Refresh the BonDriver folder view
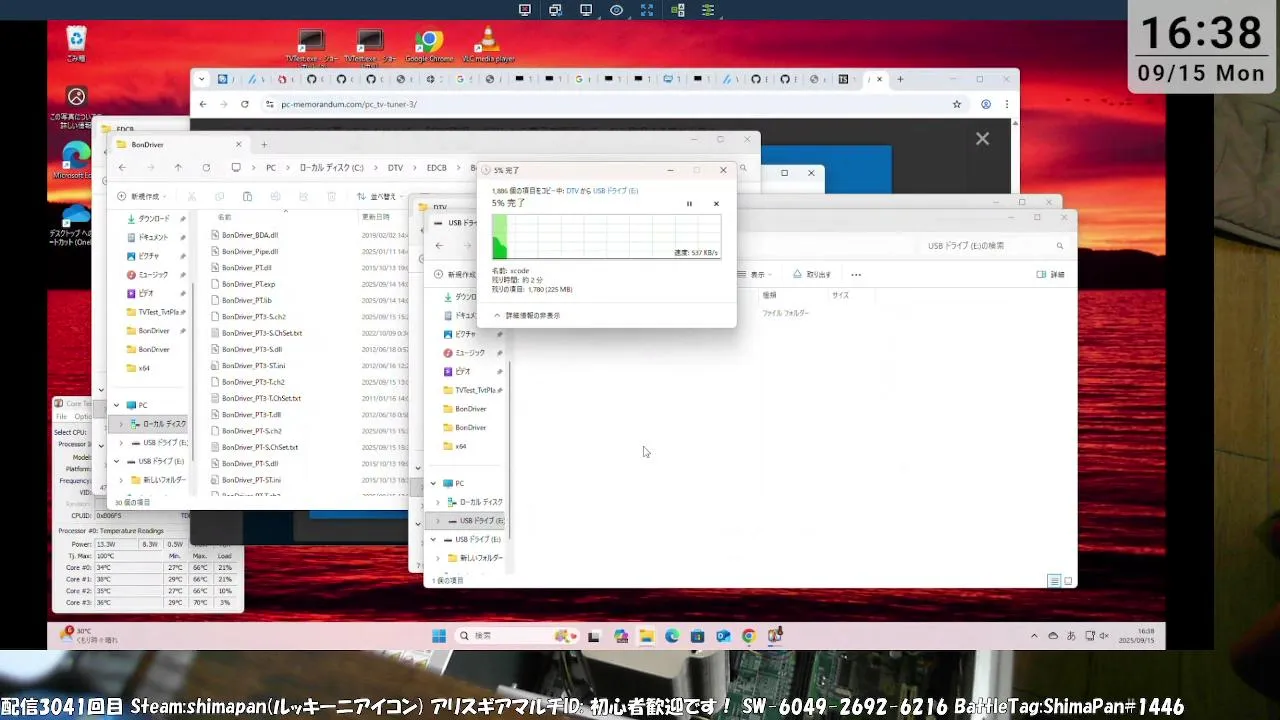1280x720 pixels. tap(206, 168)
